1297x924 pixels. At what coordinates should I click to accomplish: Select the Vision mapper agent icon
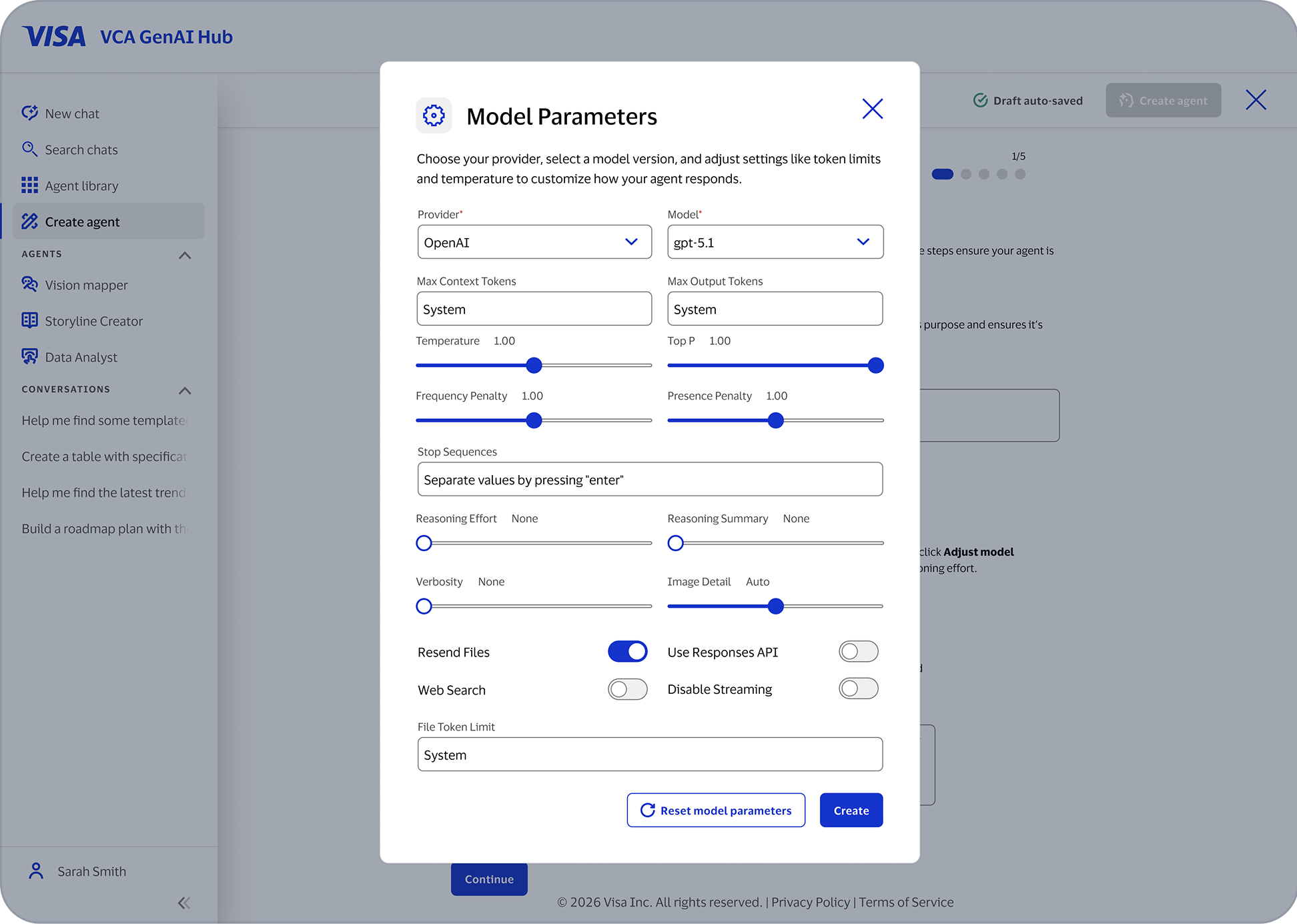point(29,285)
